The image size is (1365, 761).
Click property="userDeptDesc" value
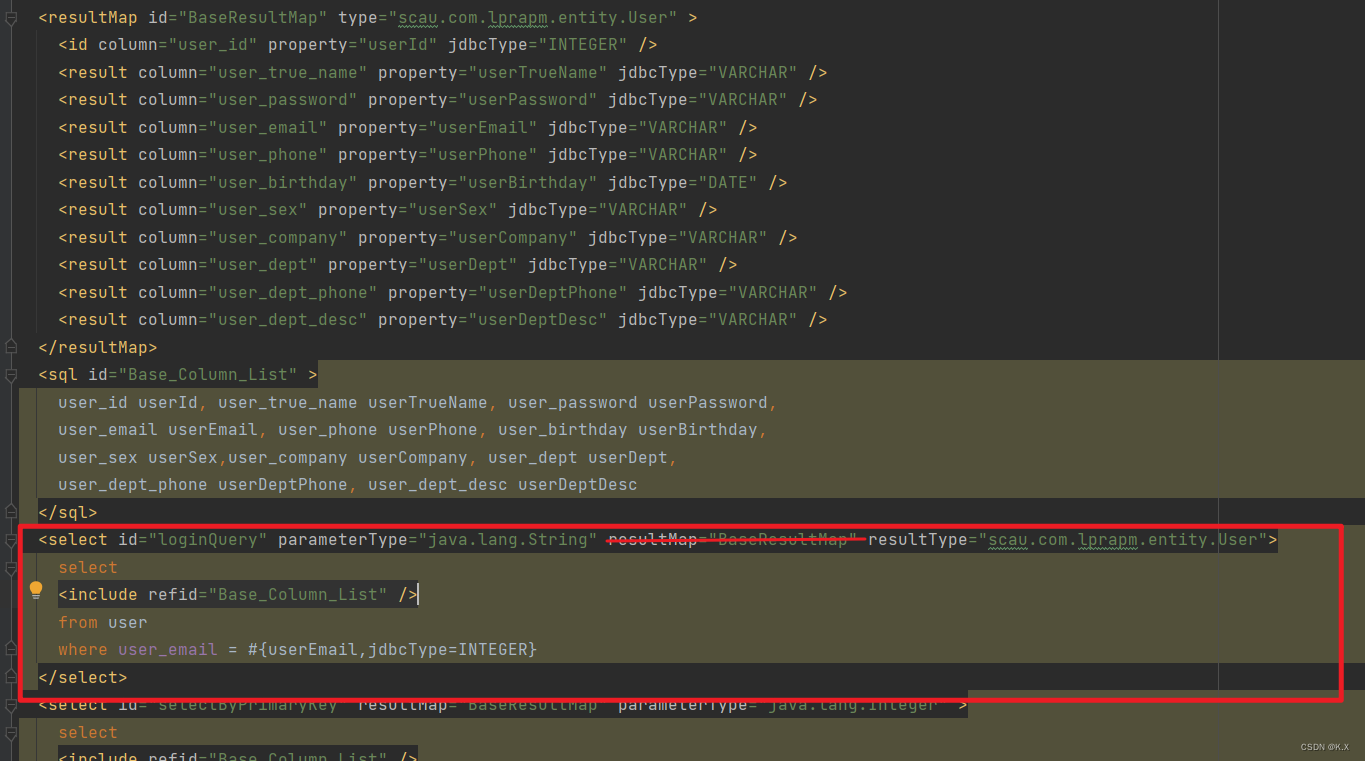[x=493, y=320]
